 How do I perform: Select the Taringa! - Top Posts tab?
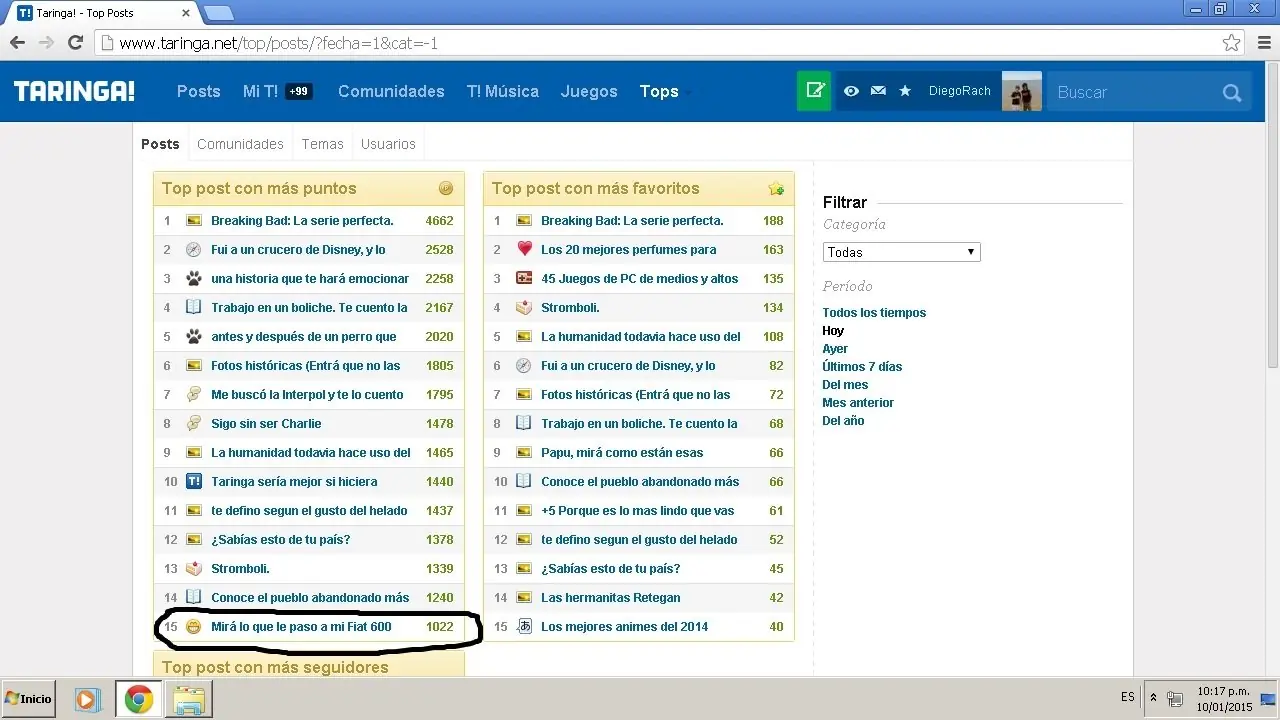(100, 13)
